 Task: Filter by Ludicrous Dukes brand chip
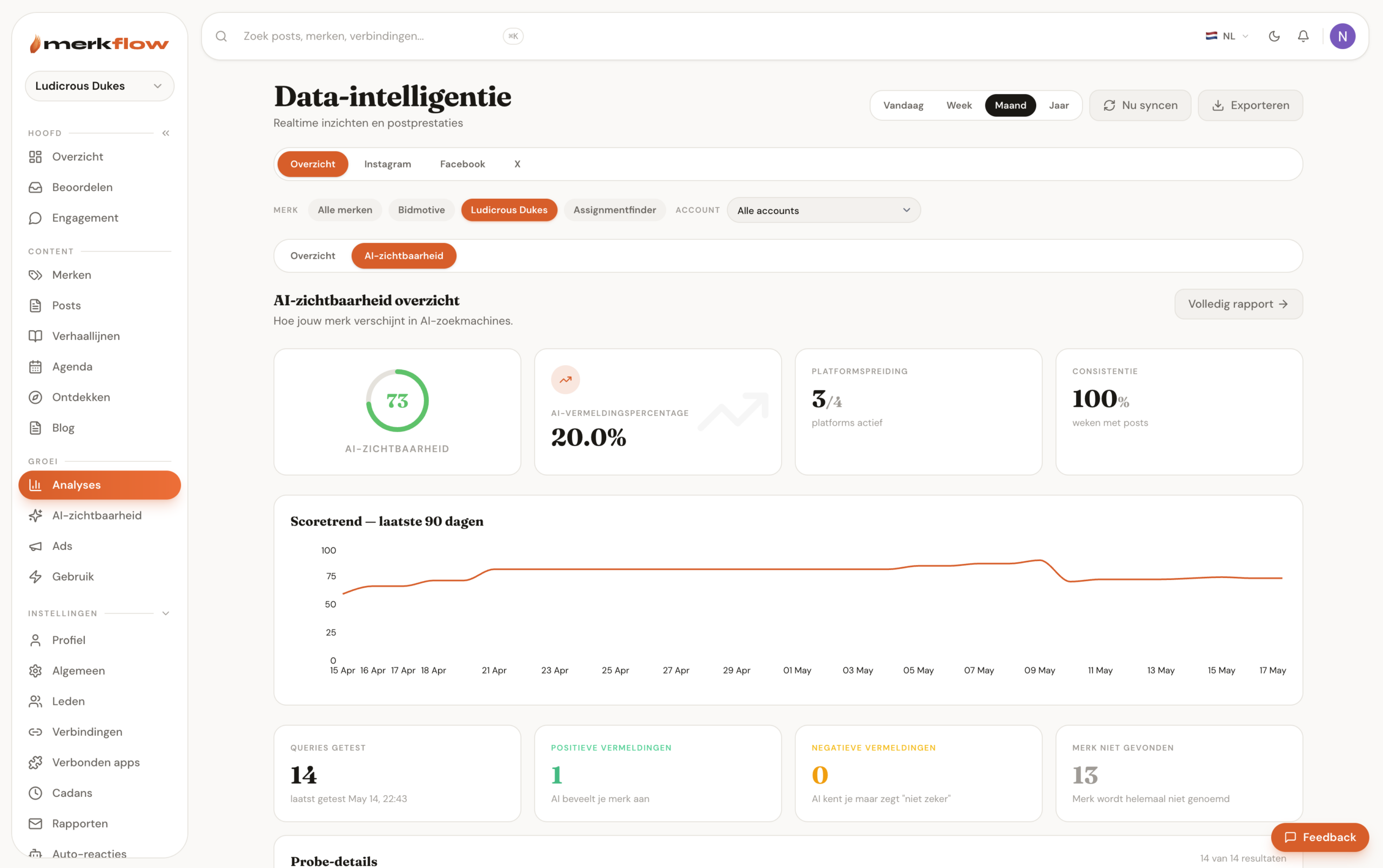[x=509, y=210]
